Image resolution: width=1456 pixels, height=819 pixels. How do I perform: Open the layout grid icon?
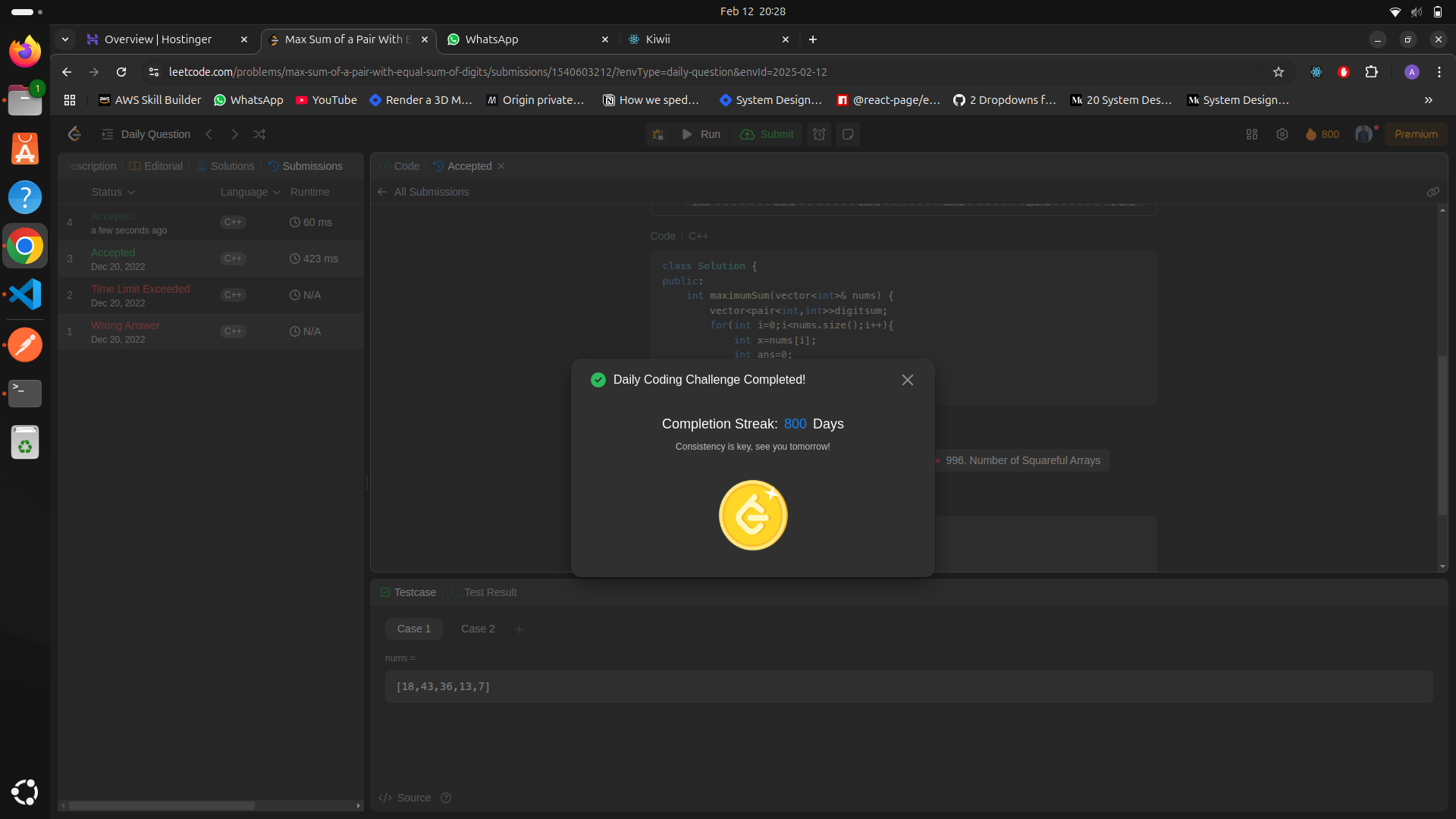[1252, 134]
